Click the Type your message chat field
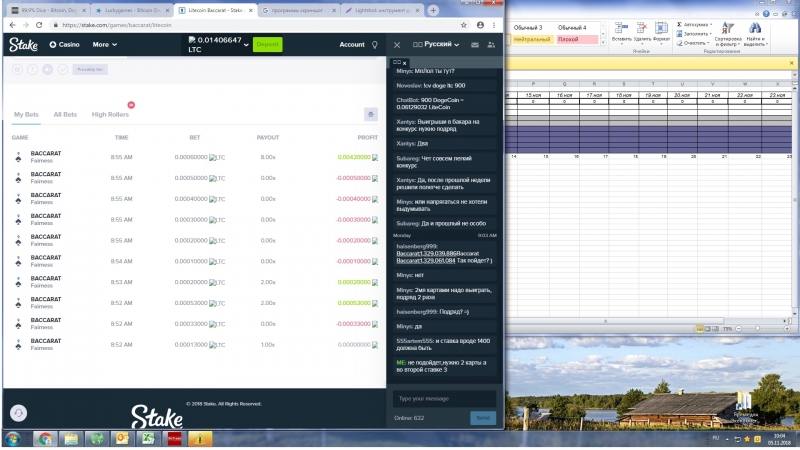 click(444, 399)
